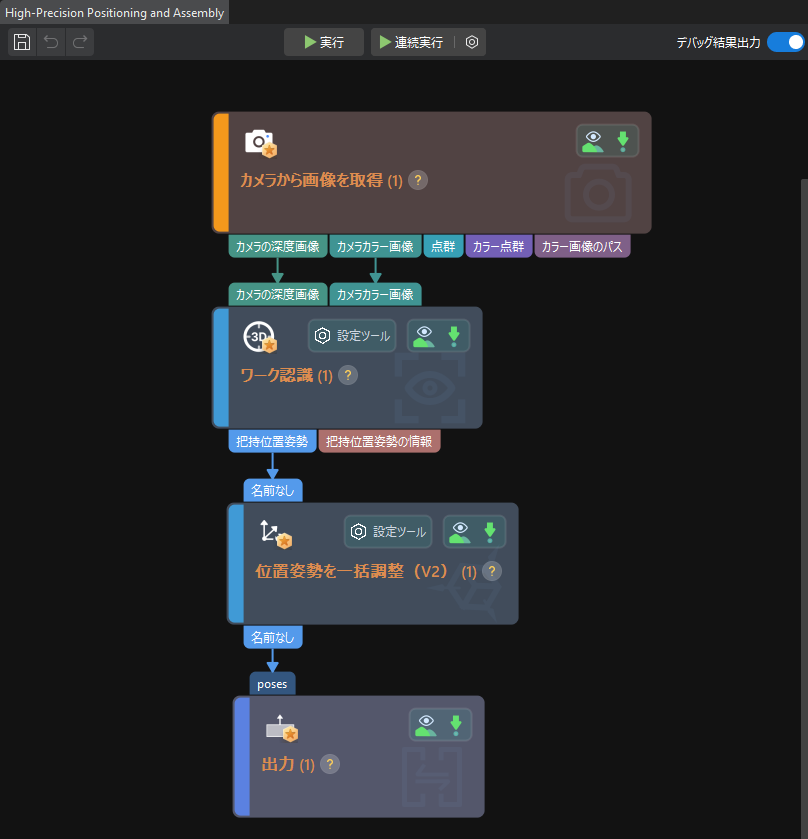Open help for 位置姿勢を一括調整（V2） step
This screenshot has height=839, width=808.
[492, 571]
